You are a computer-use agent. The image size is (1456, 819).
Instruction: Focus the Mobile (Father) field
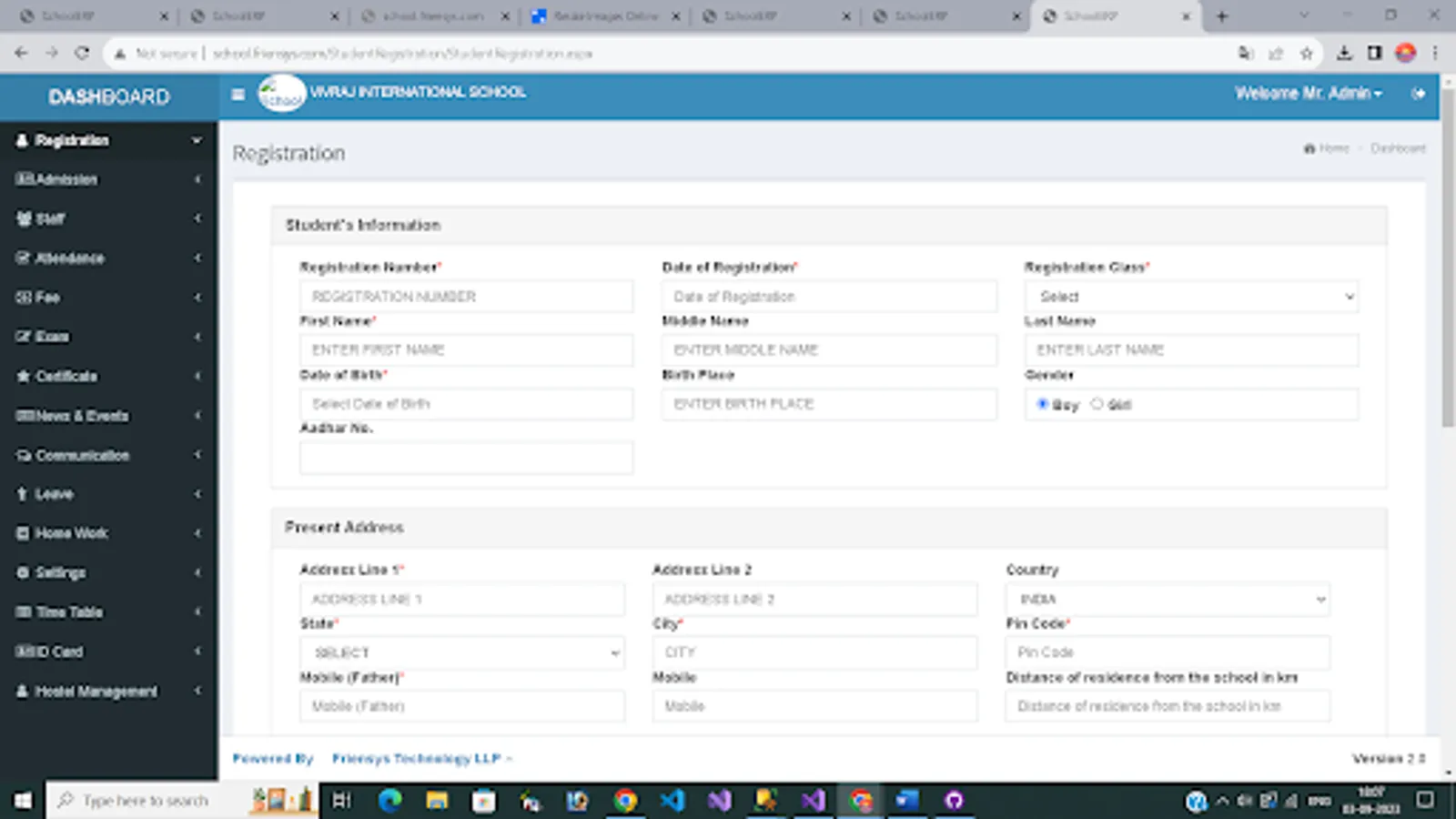[x=462, y=706]
